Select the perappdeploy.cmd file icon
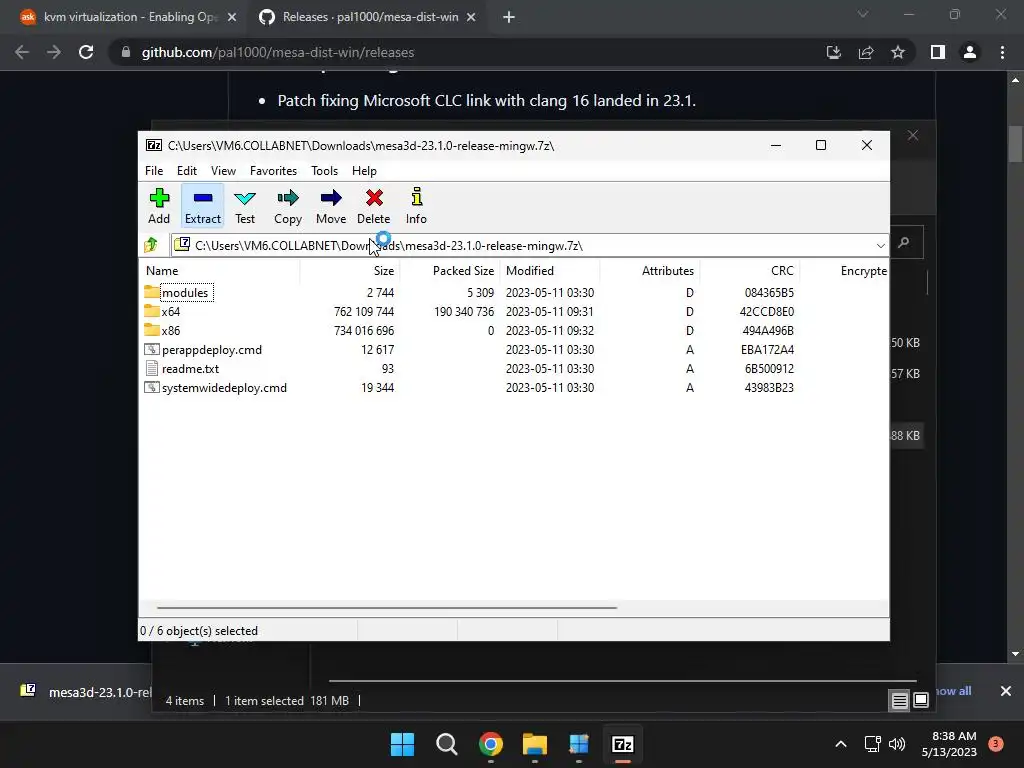The height and width of the screenshot is (768, 1024). pos(152,349)
